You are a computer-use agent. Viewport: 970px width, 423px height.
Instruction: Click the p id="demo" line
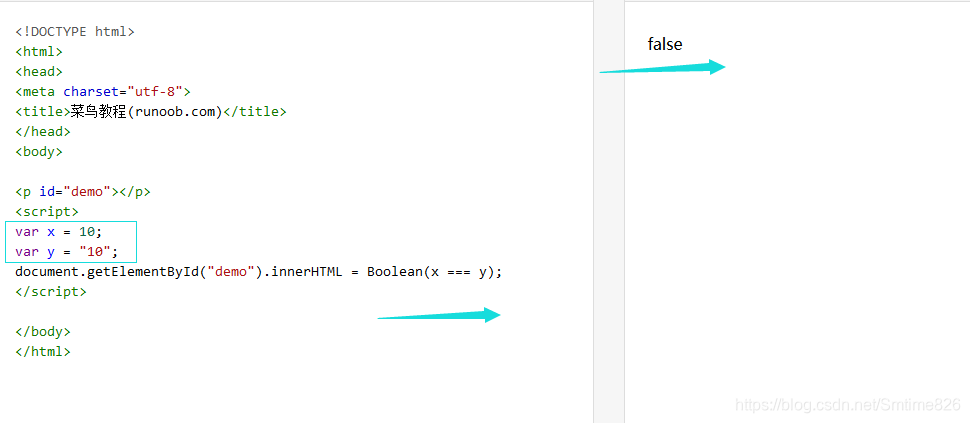(83, 192)
